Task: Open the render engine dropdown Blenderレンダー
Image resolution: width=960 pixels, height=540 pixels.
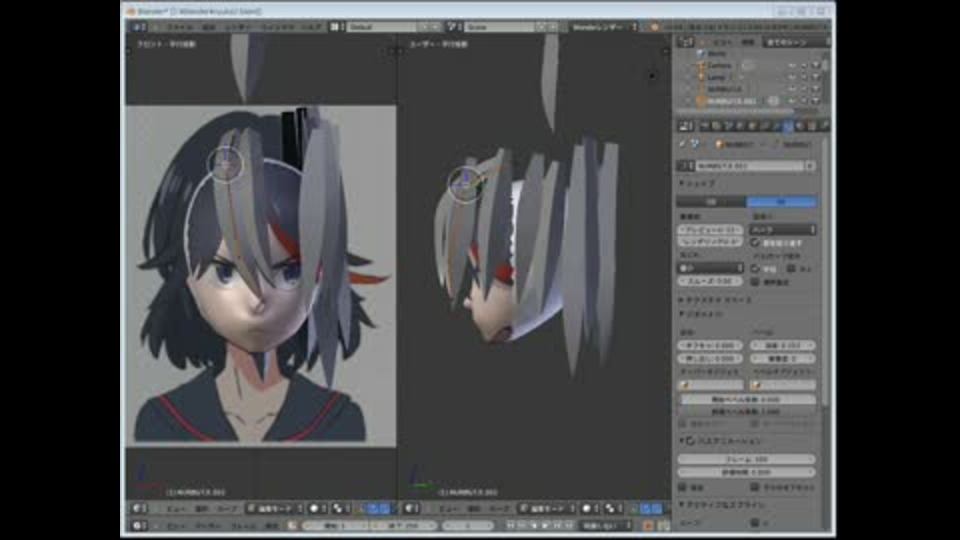Action: point(605,27)
